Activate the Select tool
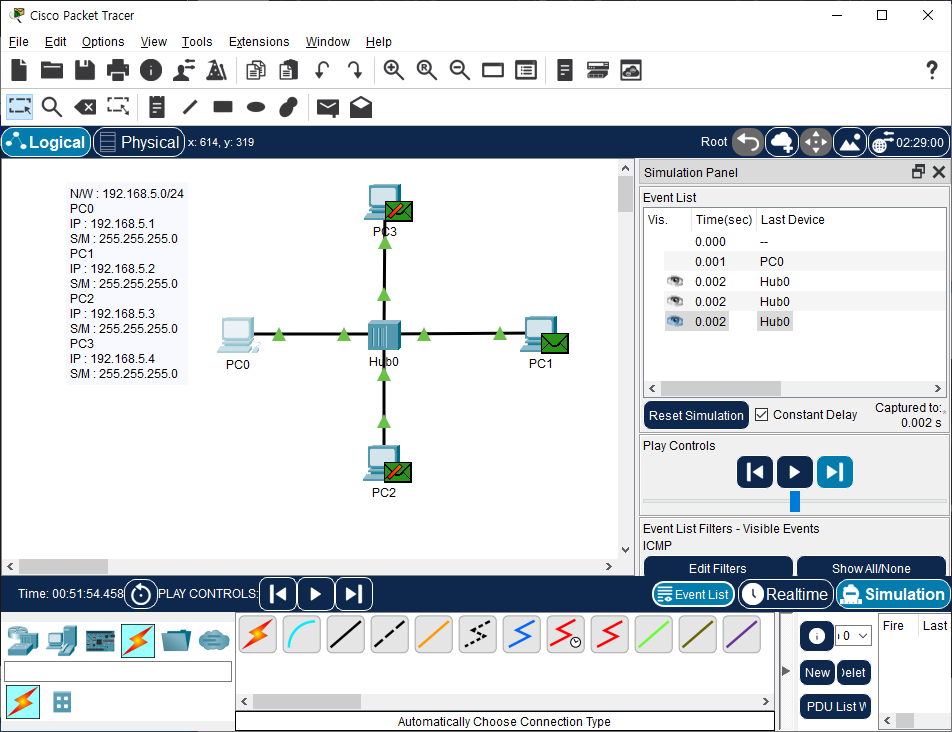Viewport: 952px width, 732px height. [x=19, y=107]
